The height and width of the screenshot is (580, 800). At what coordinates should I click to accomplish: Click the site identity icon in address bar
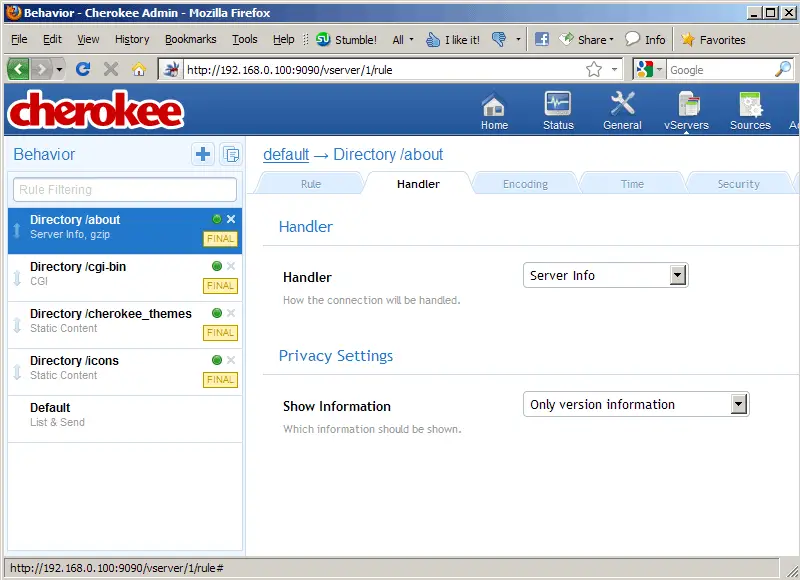(171, 69)
